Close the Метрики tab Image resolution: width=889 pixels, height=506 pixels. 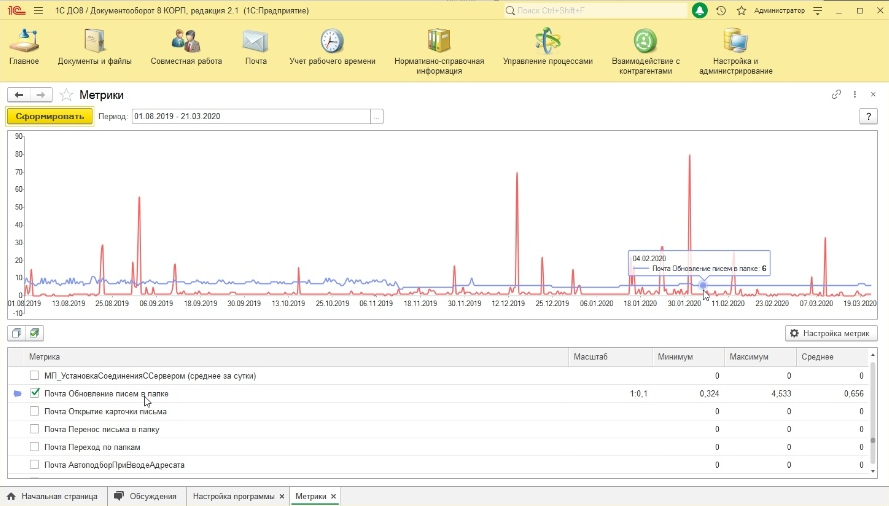tap(333, 496)
